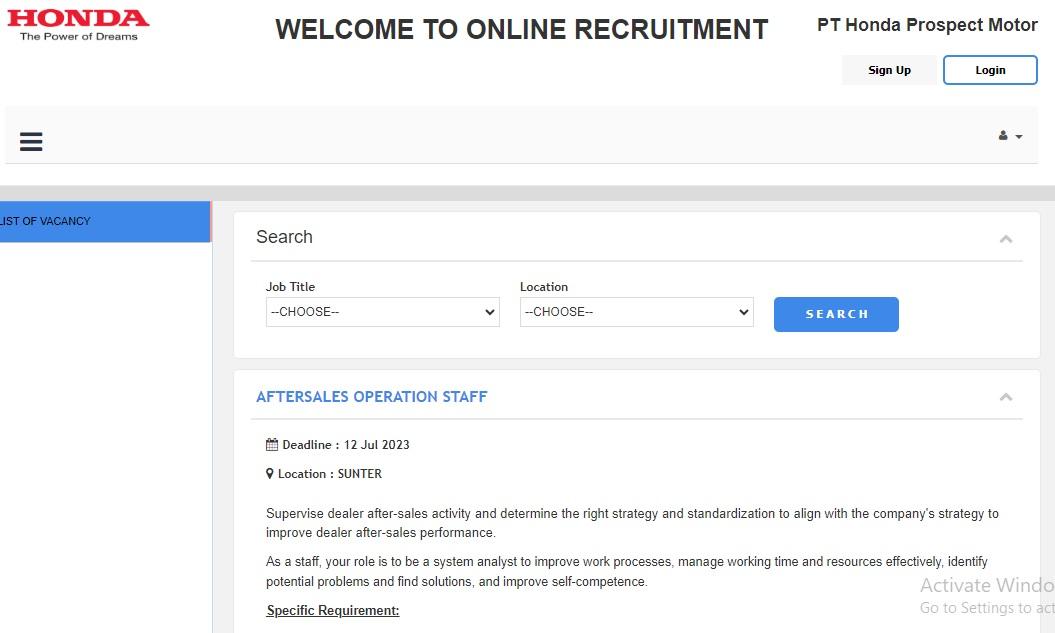The height and width of the screenshot is (633, 1055).
Task: Click the user account icon
Action: pos(1003,136)
